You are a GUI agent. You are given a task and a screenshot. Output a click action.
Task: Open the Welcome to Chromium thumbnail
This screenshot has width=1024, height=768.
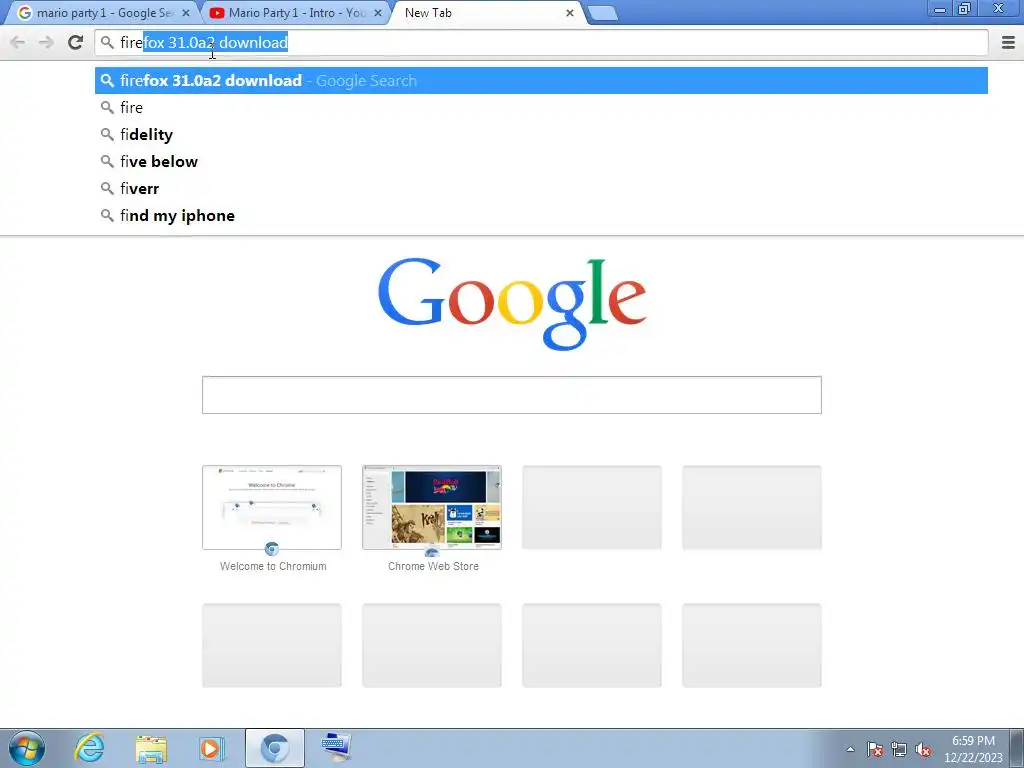272,507
